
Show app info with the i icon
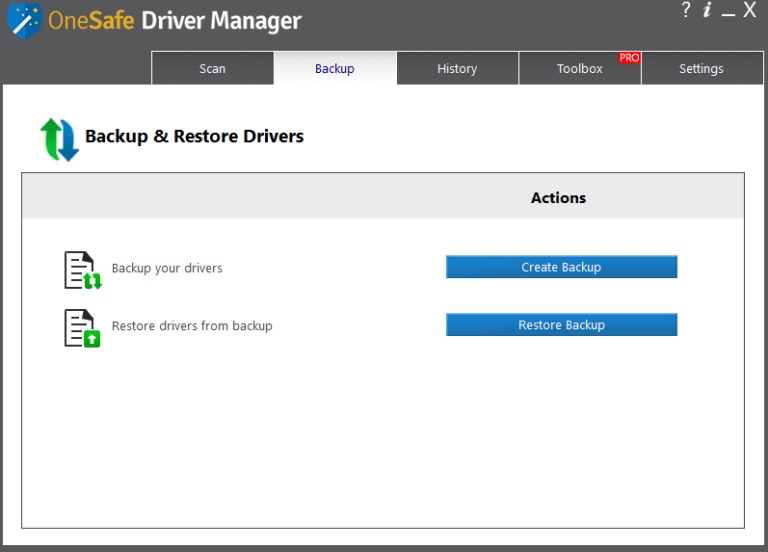[707, 10]
